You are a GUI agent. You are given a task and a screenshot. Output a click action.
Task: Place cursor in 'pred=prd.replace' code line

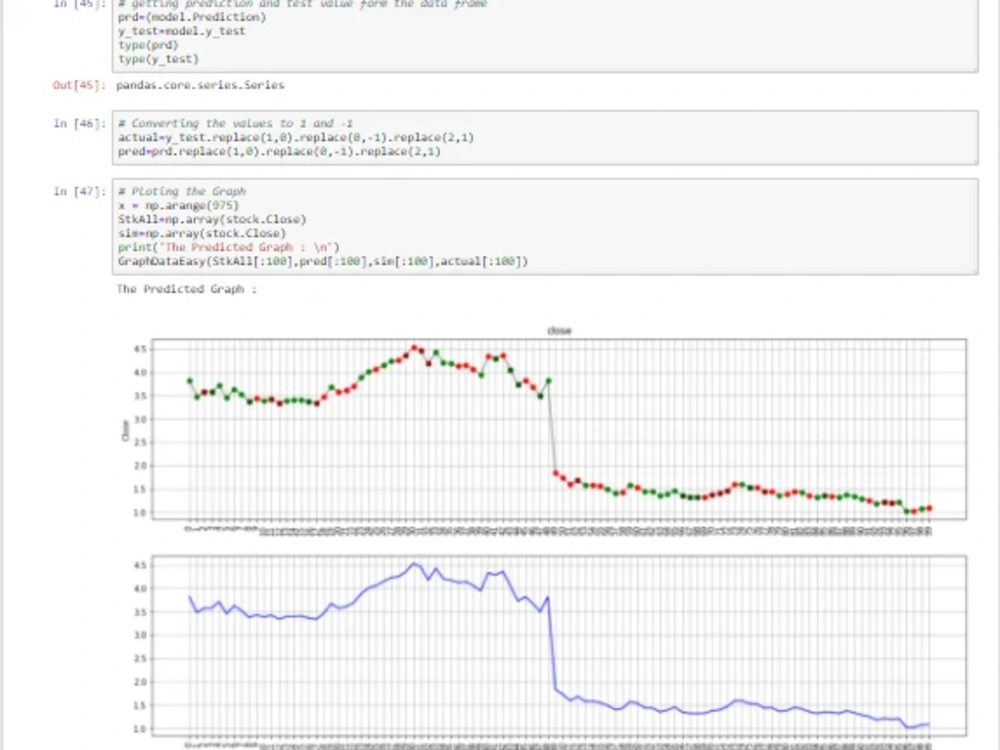pyautogui.click(x=279, y=152)
